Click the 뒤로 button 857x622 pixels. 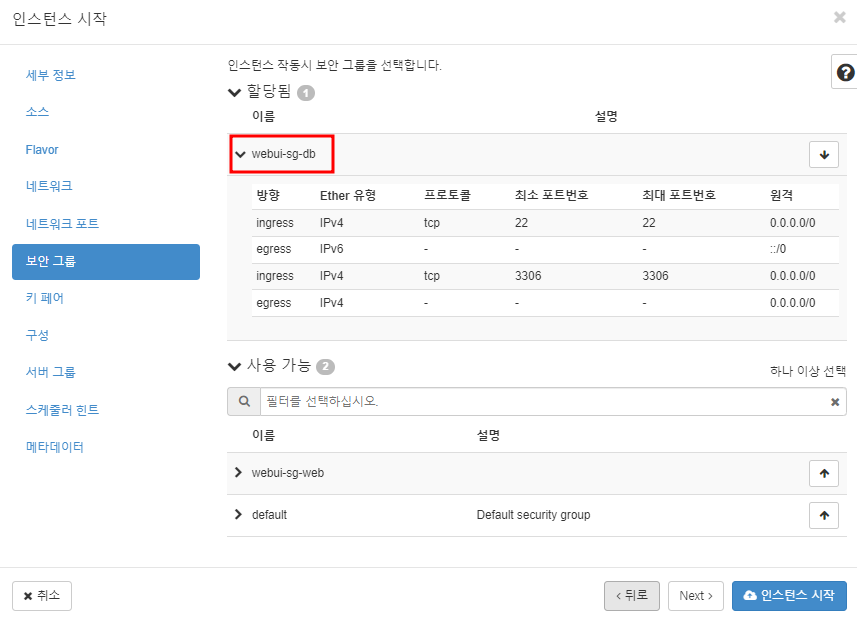pyautogui.click(x=631, y=595)
